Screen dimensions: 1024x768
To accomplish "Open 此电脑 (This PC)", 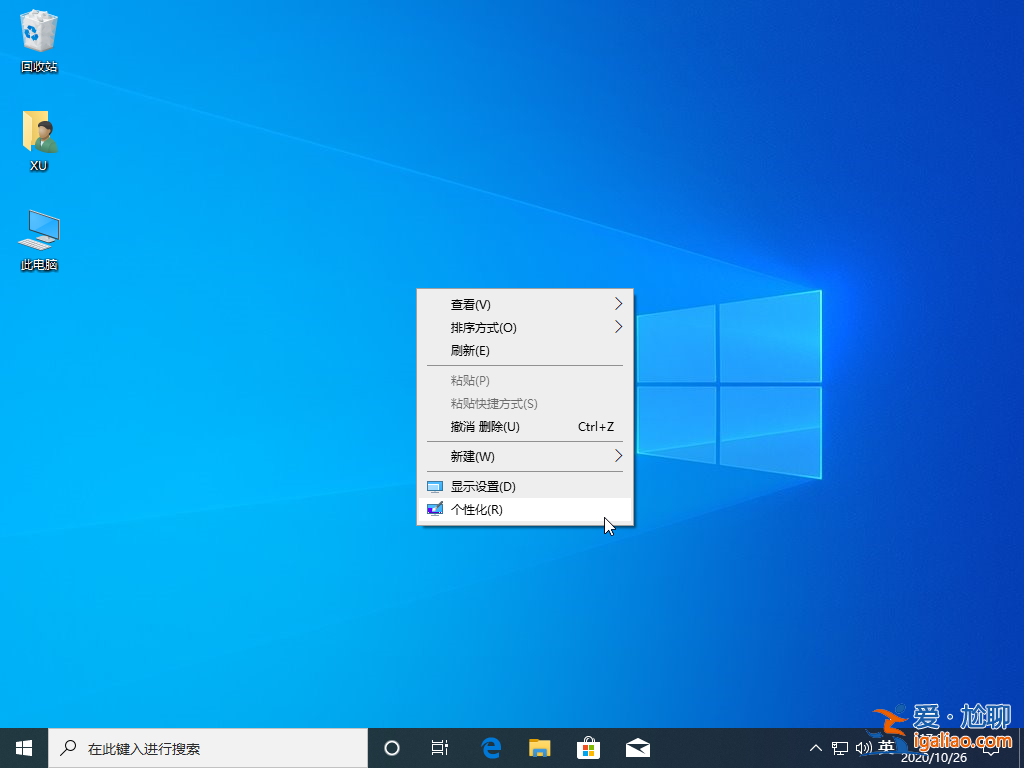I will (x=38, y=232).
